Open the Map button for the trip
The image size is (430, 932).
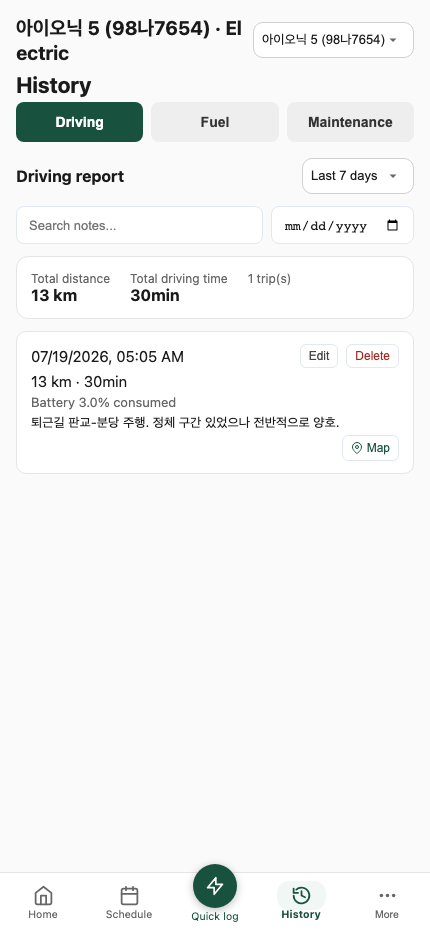370,448
